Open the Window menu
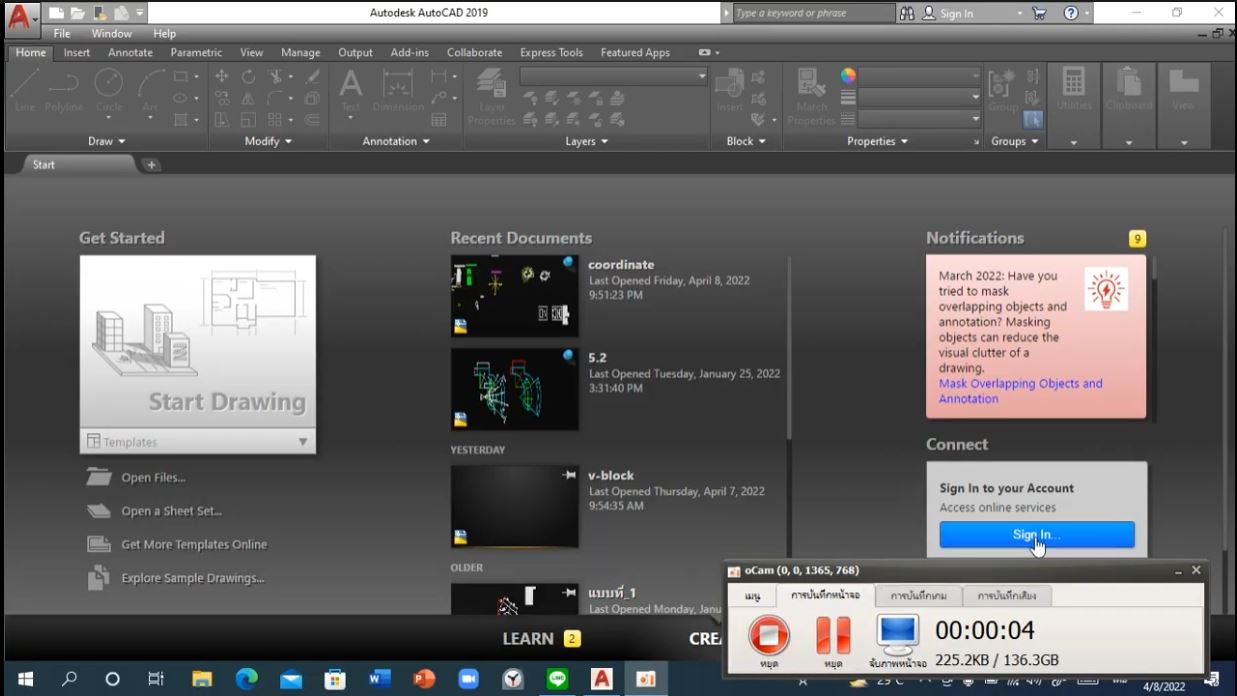Viewport: 1237px width, 696px height. [112, 33]
